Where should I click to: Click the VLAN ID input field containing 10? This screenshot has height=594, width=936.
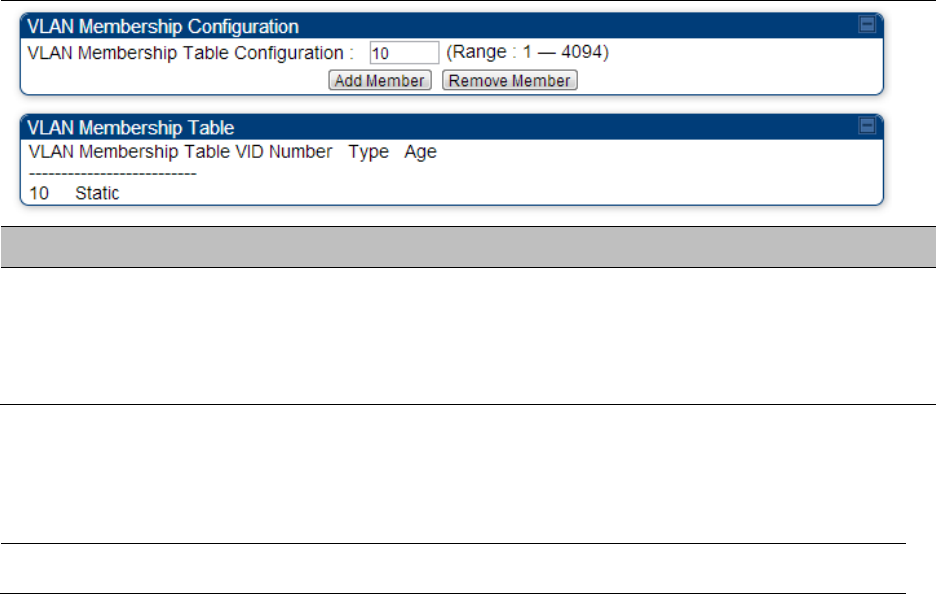[404, 53]
